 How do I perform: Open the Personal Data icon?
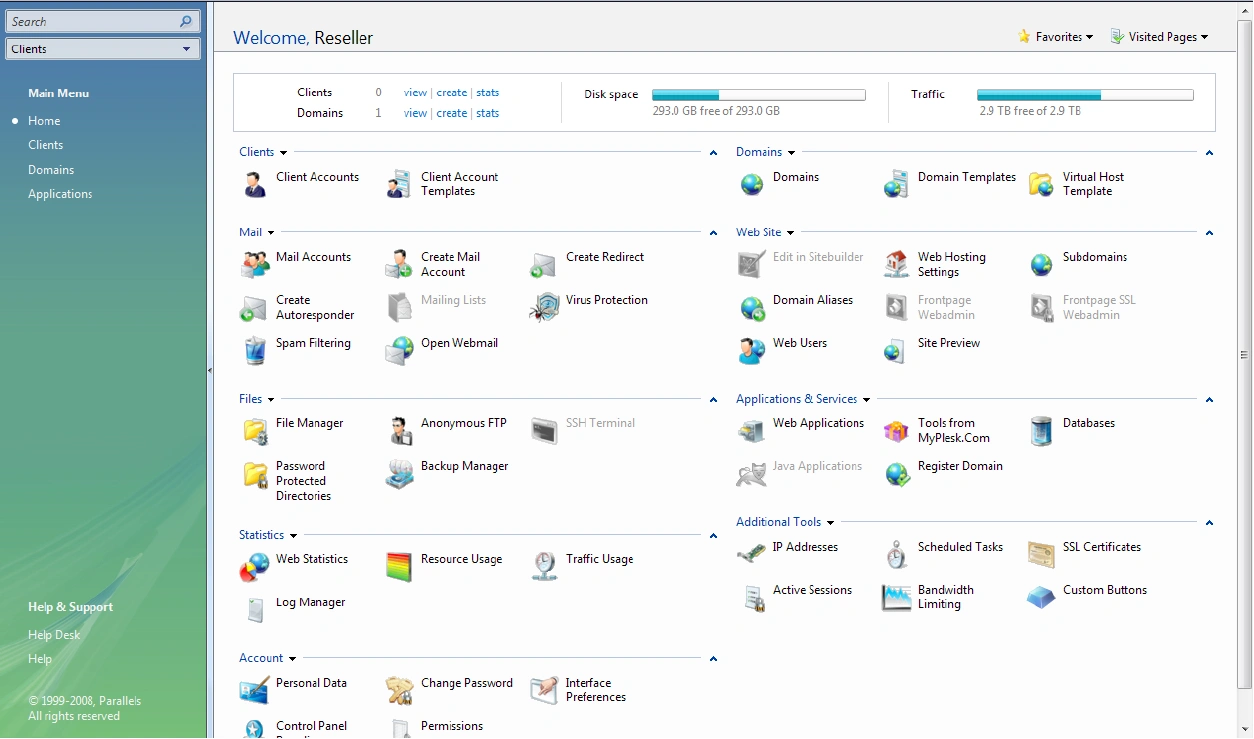point(255,690)
